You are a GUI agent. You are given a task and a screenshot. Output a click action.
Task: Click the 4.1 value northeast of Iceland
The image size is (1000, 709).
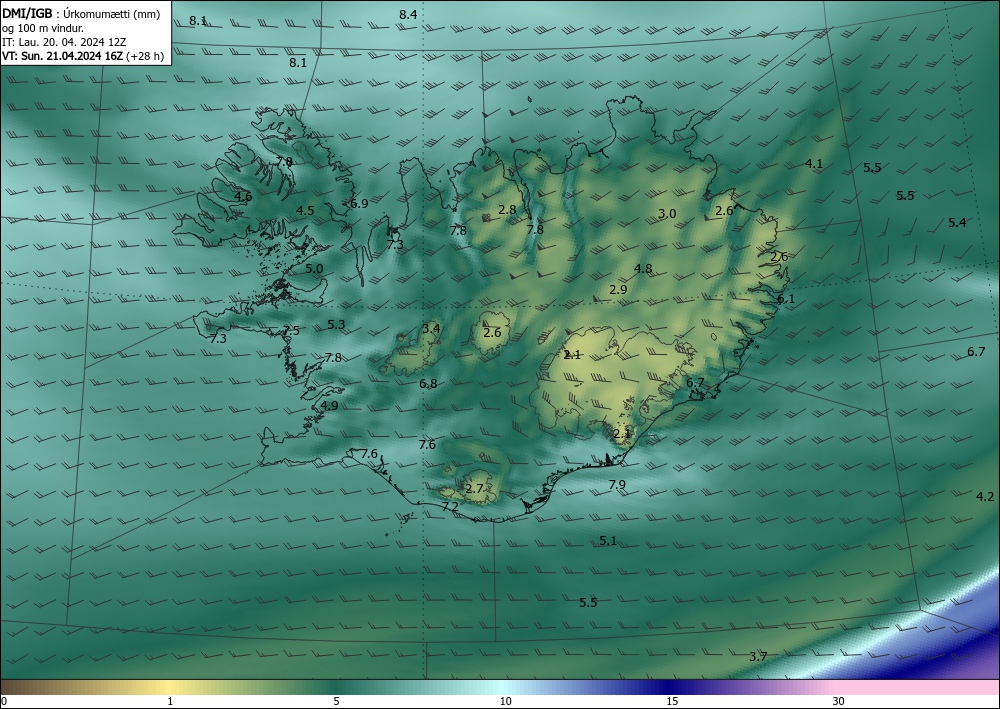pyautogui.click(x=814, y=164)
